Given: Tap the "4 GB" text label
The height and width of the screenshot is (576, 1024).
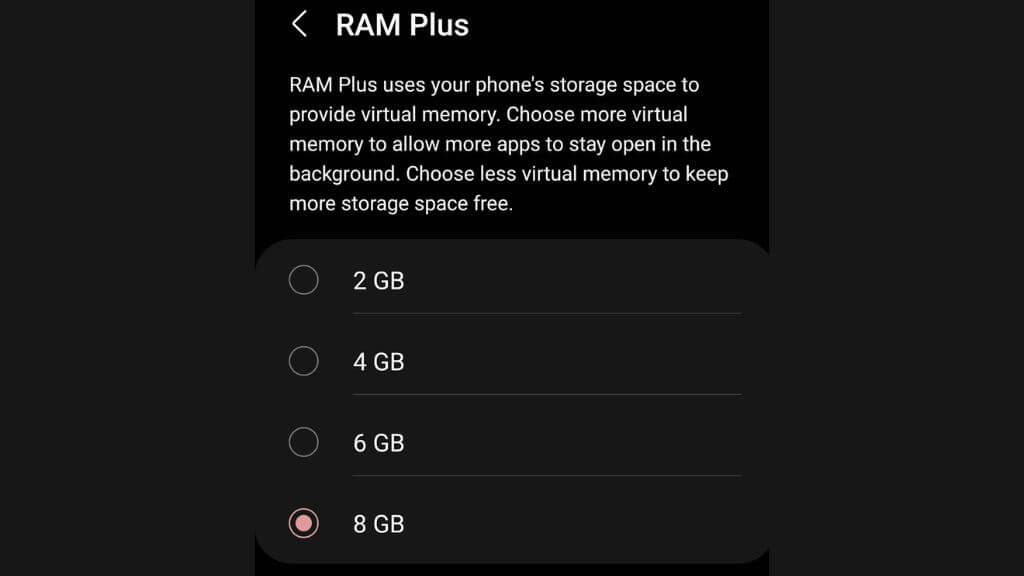Looking at the screenshot, I should tap(379, 362).
